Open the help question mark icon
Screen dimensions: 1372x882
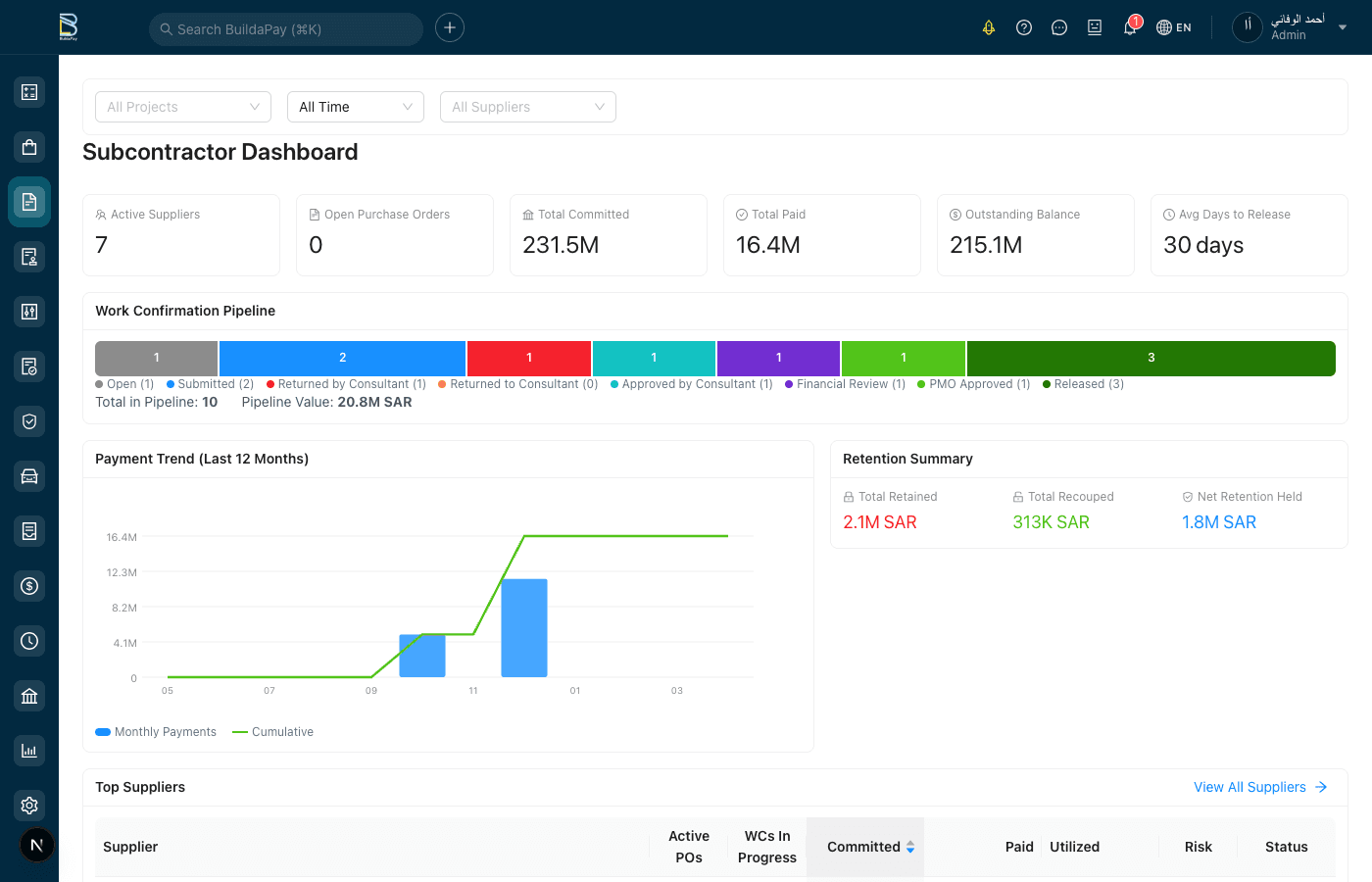point(1024,27)
